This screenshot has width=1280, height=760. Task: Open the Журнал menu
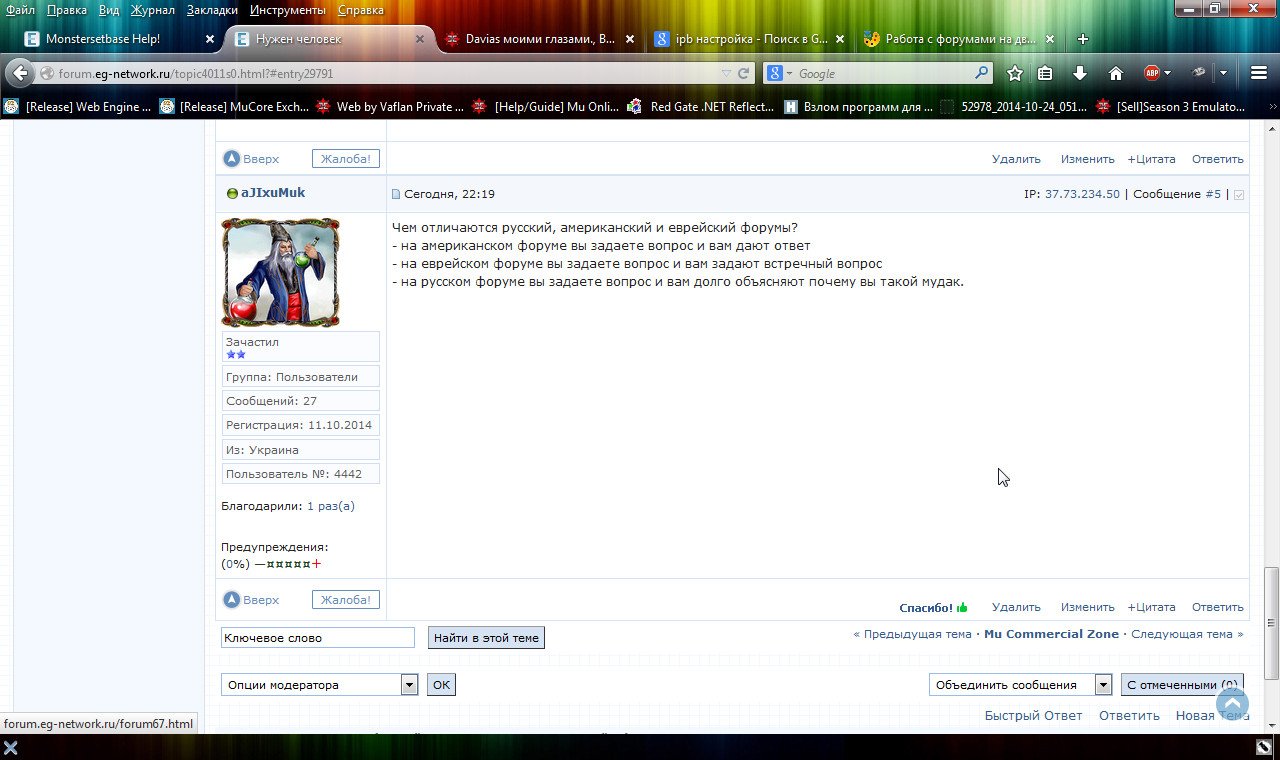click(152, 10)
